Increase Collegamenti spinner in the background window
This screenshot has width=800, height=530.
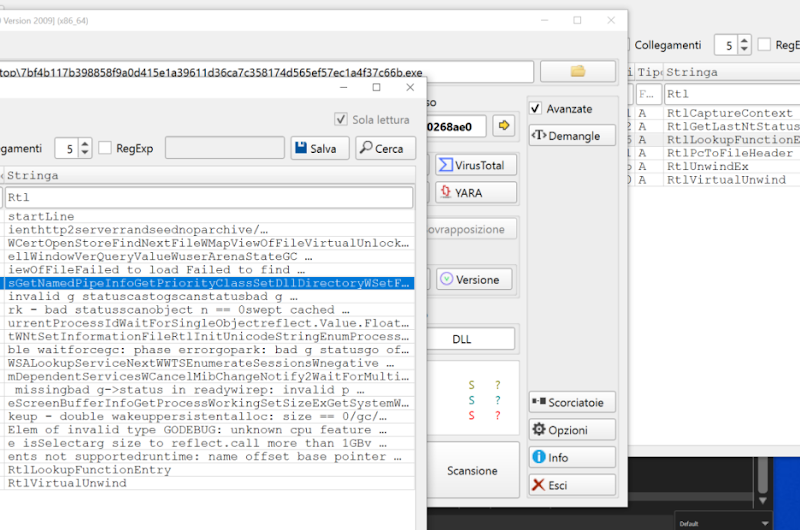click(744, 40)
